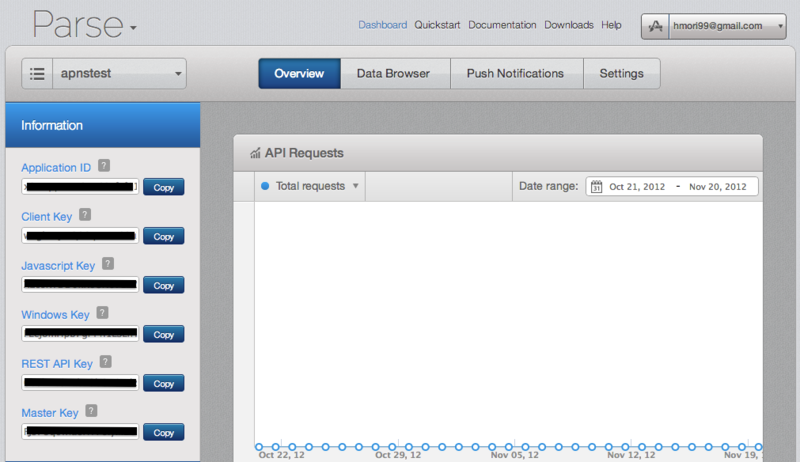This screenshot has width=800, height=462.
Task: Show help for Windows Key
Action: coord(102,313)
